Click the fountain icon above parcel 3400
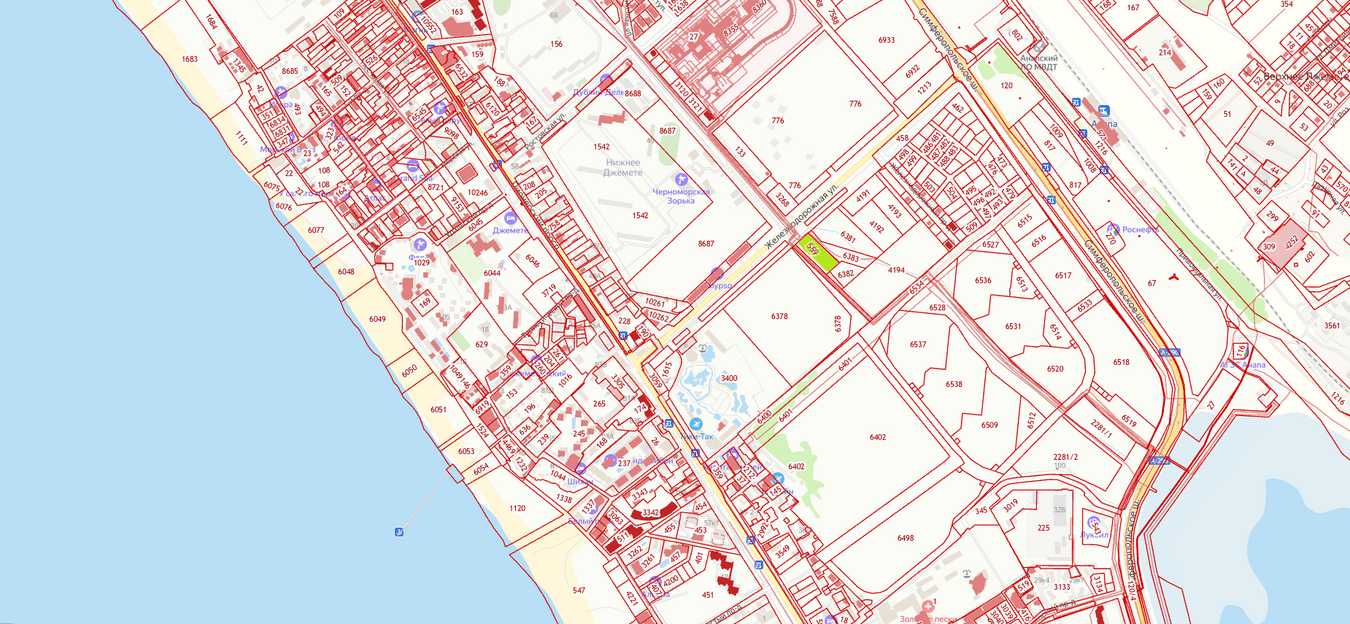 (x=703, y=349)
